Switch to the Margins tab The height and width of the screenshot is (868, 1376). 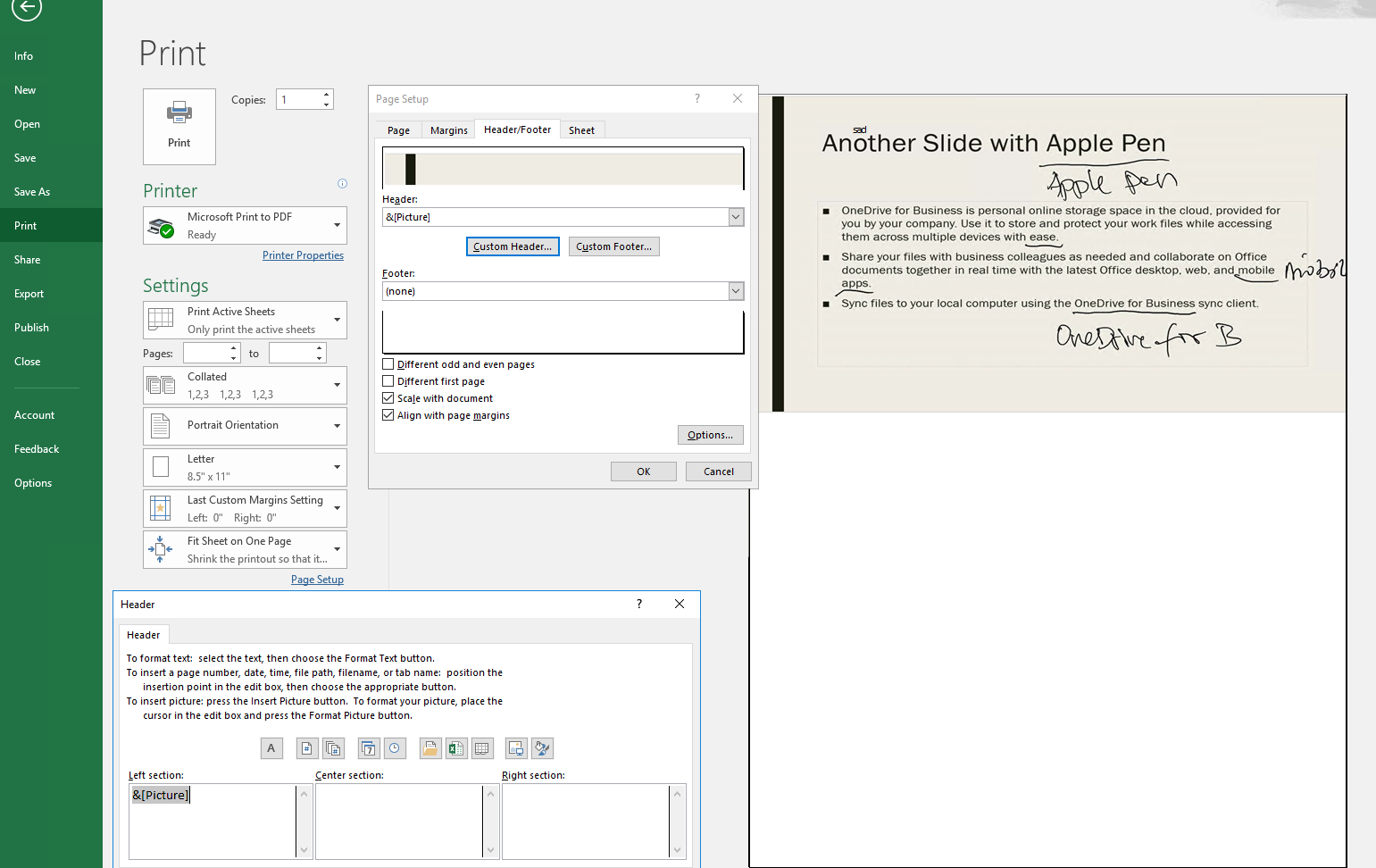pyautogui.click(x=448, y=130)
